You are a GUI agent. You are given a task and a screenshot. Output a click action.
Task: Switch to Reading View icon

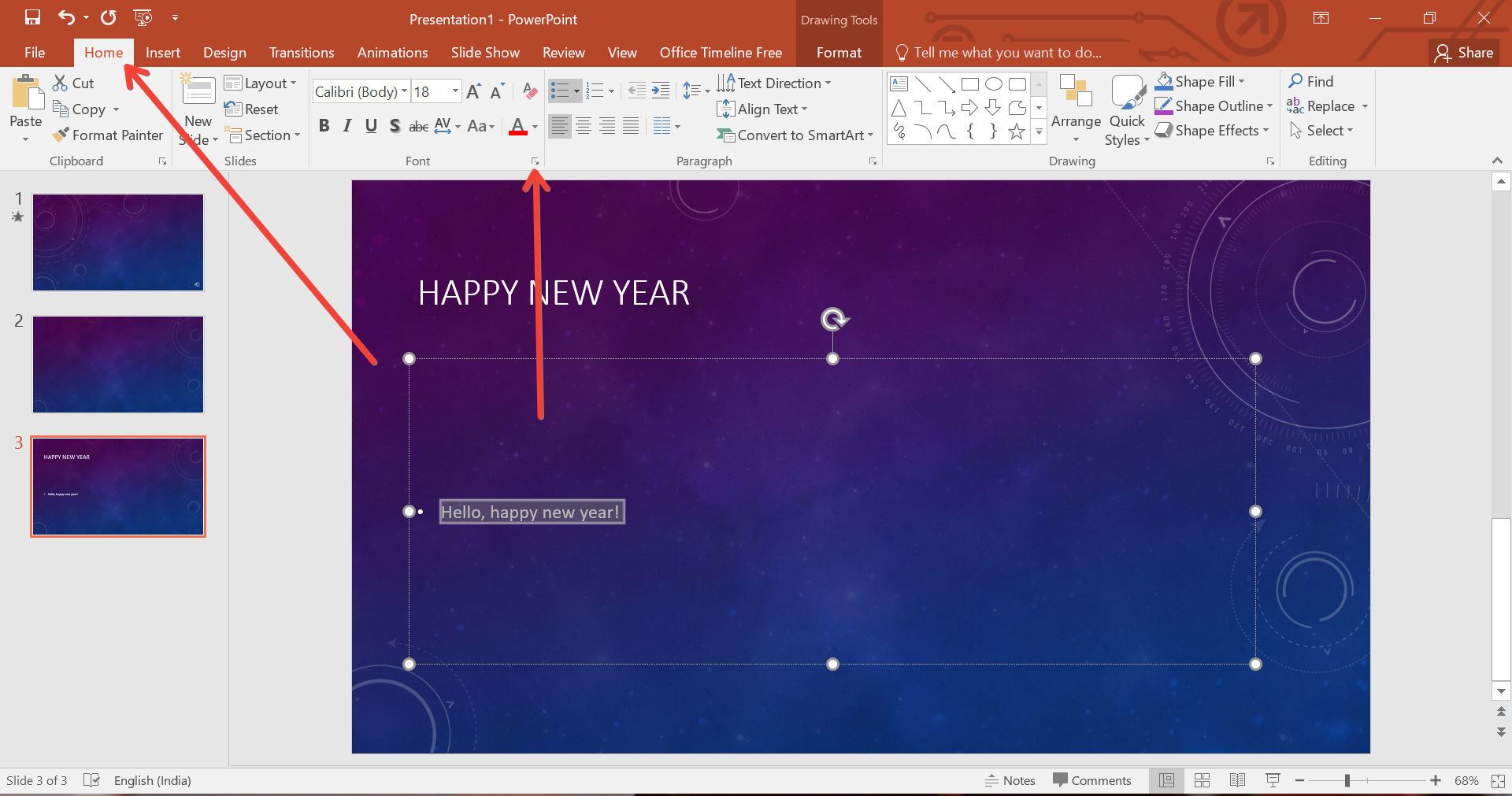tap(1237, 780)
